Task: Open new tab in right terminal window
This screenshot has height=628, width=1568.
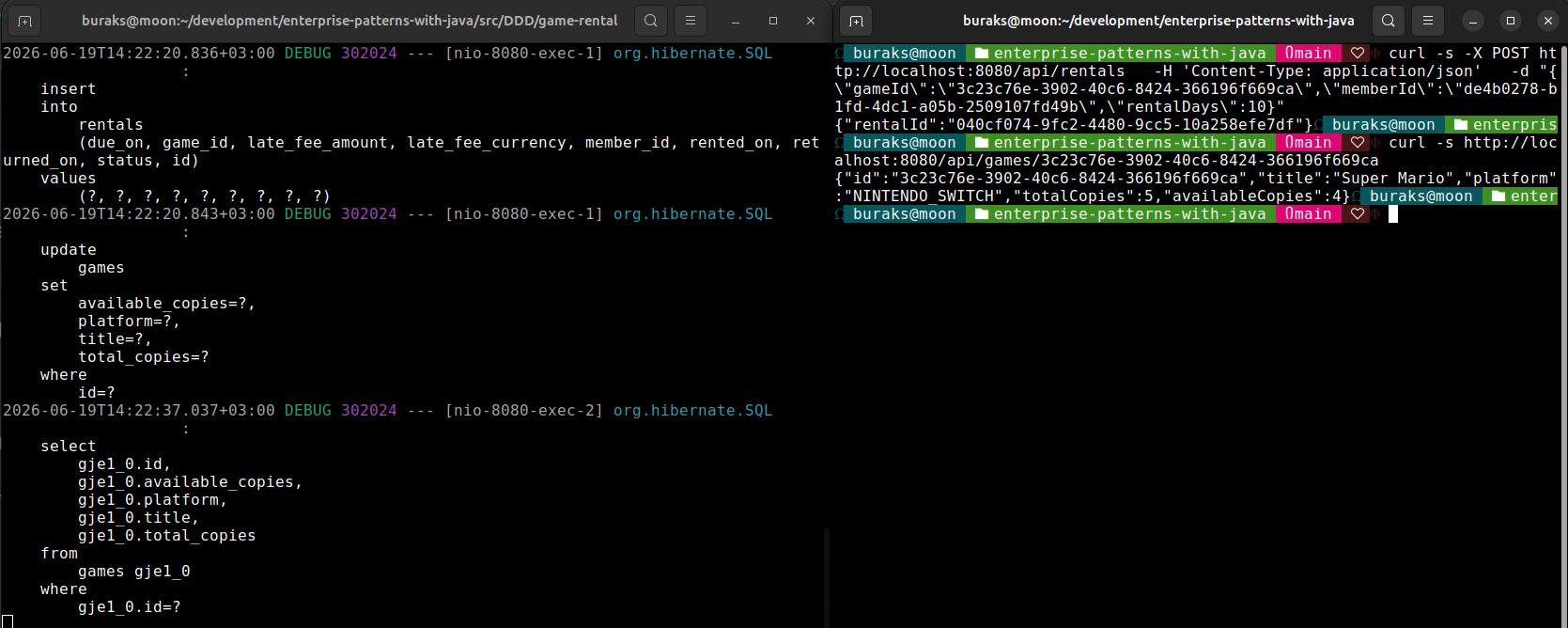Action: click(x=856, y=21)
